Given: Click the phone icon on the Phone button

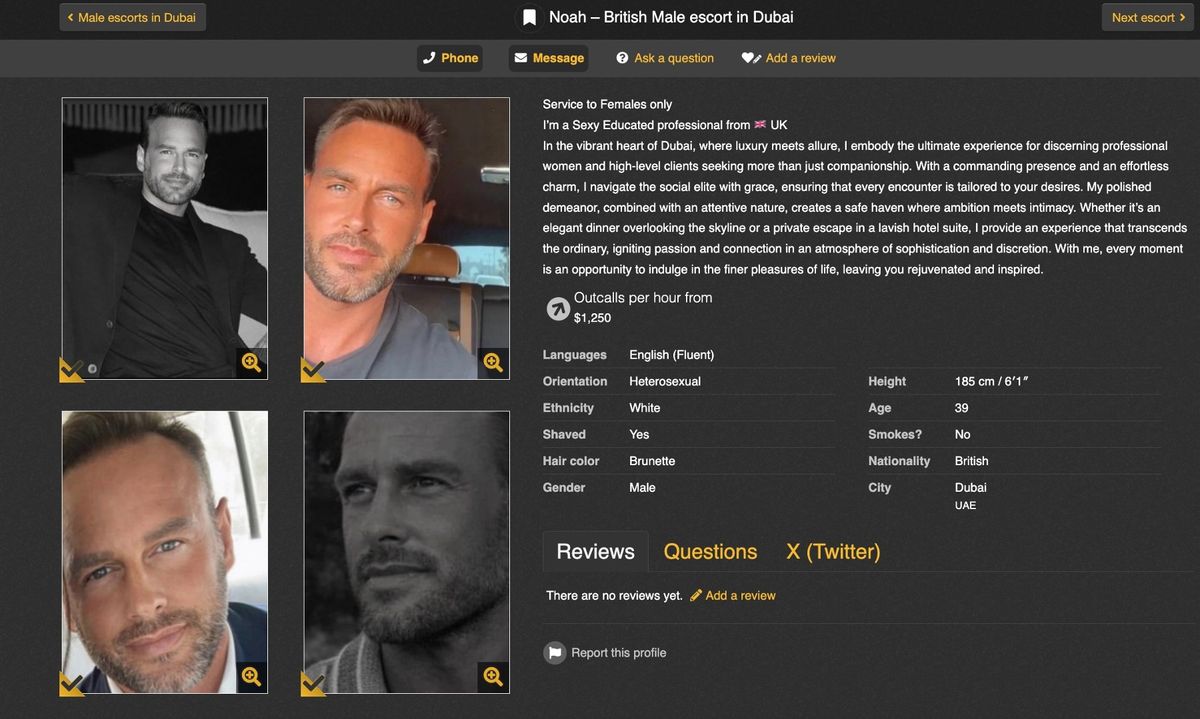Looking at the screenshot, I should point(431,57).
